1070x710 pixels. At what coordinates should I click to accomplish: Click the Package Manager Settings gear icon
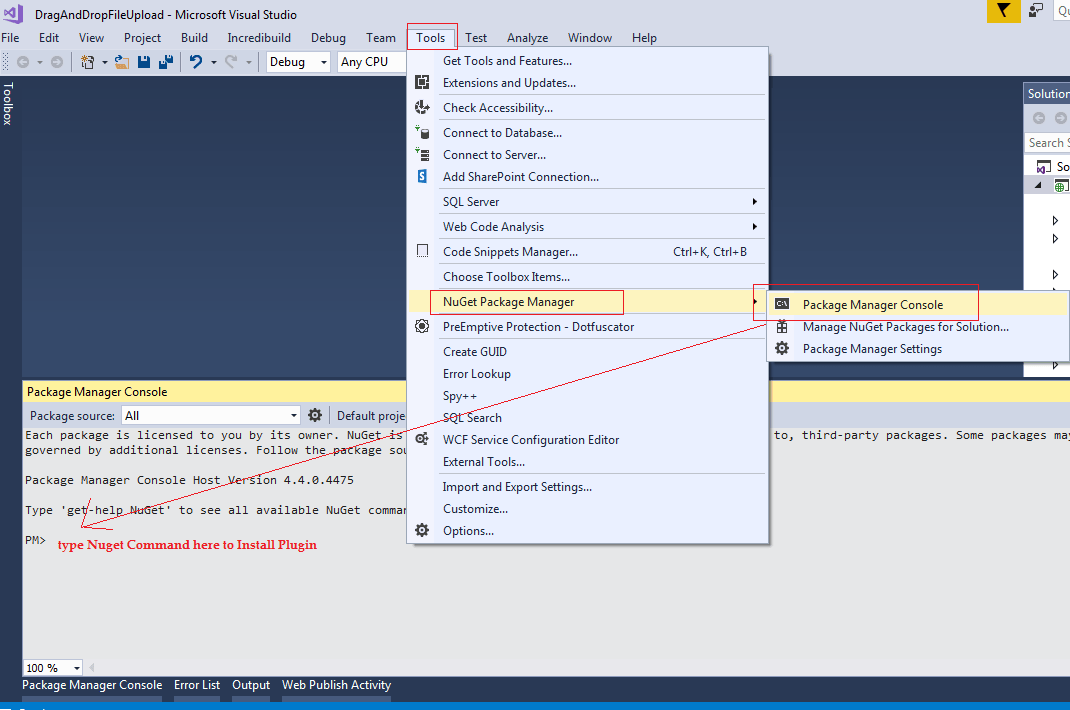click(780, 348)
